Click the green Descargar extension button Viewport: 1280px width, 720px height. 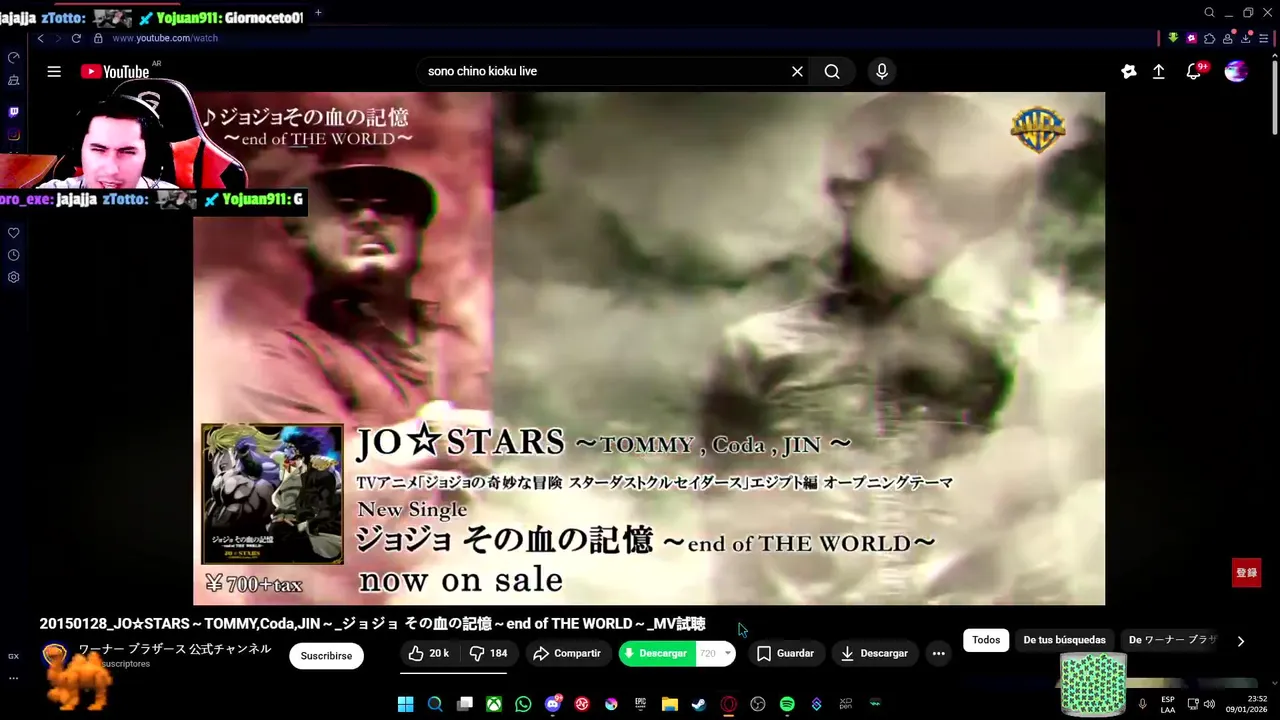(x=657, y=653)
